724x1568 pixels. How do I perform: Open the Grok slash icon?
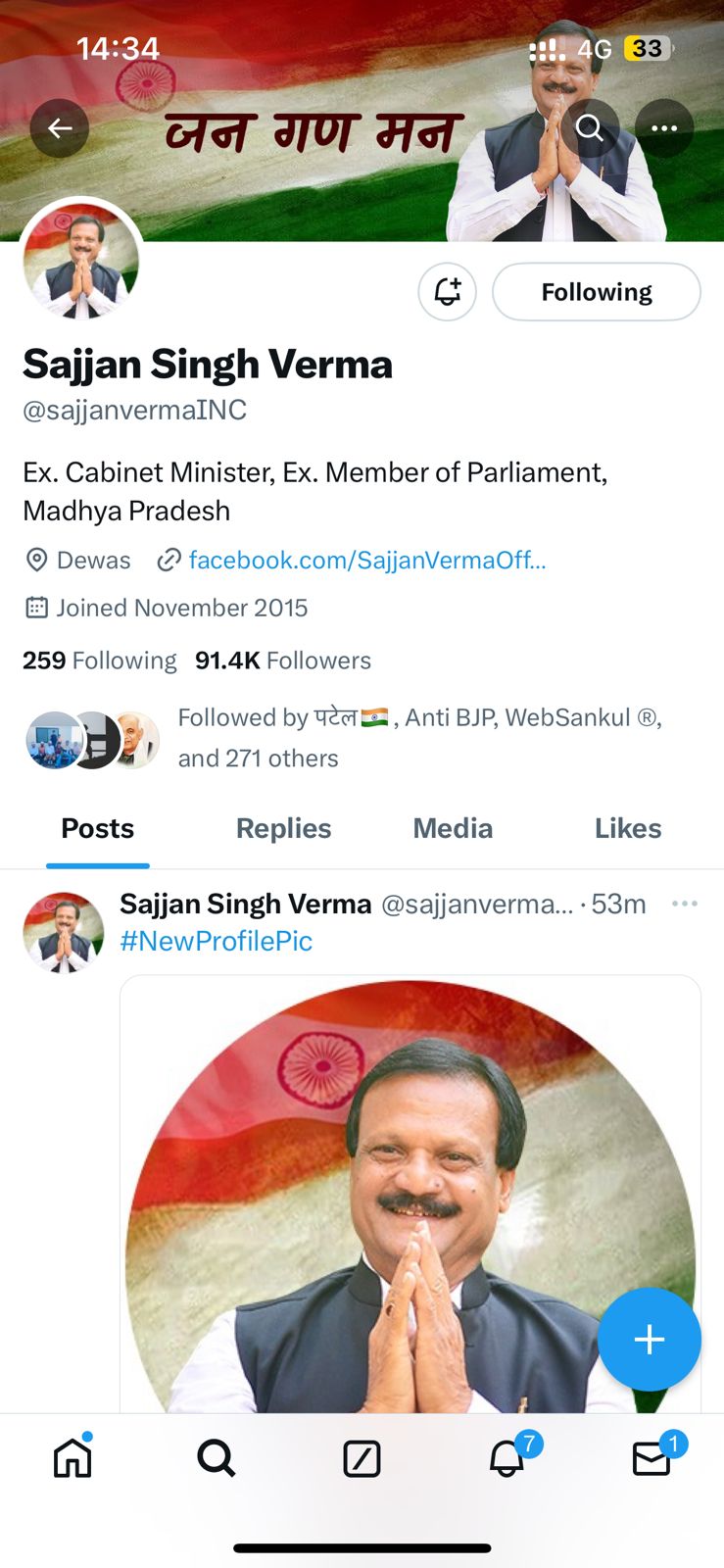[362, 1458]
